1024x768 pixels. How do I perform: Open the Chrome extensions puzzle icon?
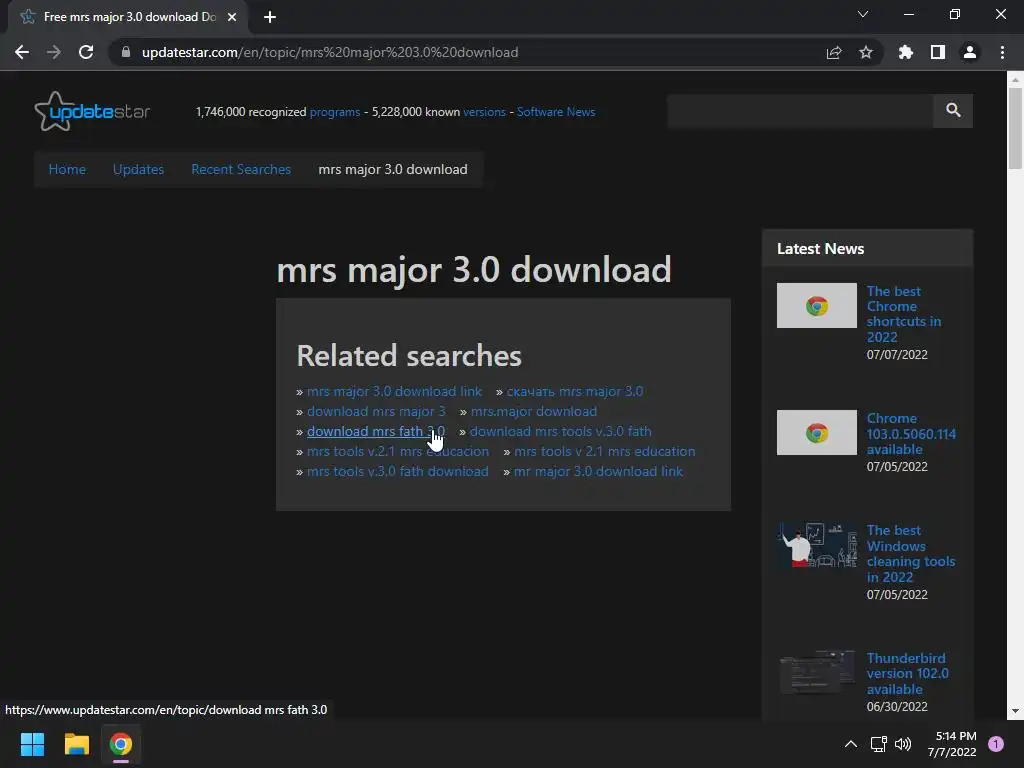point(905,52)
